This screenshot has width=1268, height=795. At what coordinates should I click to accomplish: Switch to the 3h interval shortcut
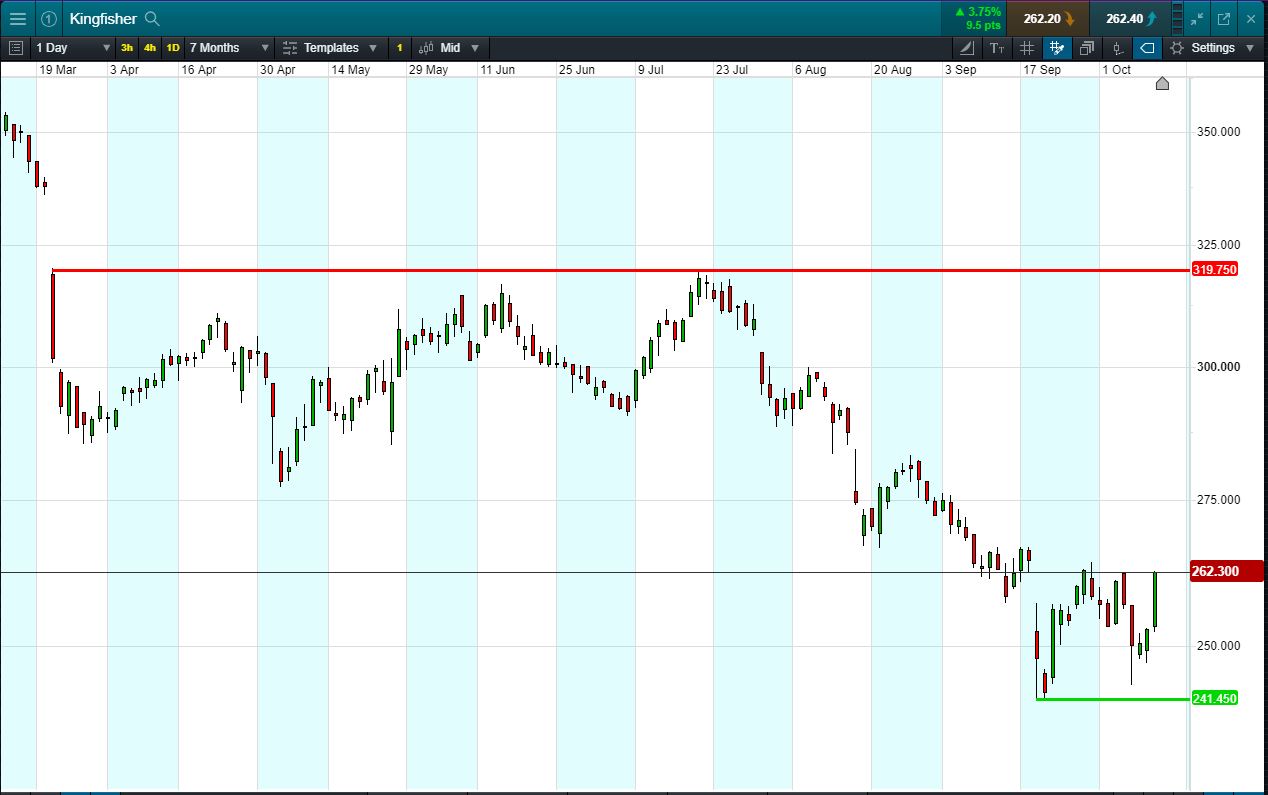click(127, 47)
